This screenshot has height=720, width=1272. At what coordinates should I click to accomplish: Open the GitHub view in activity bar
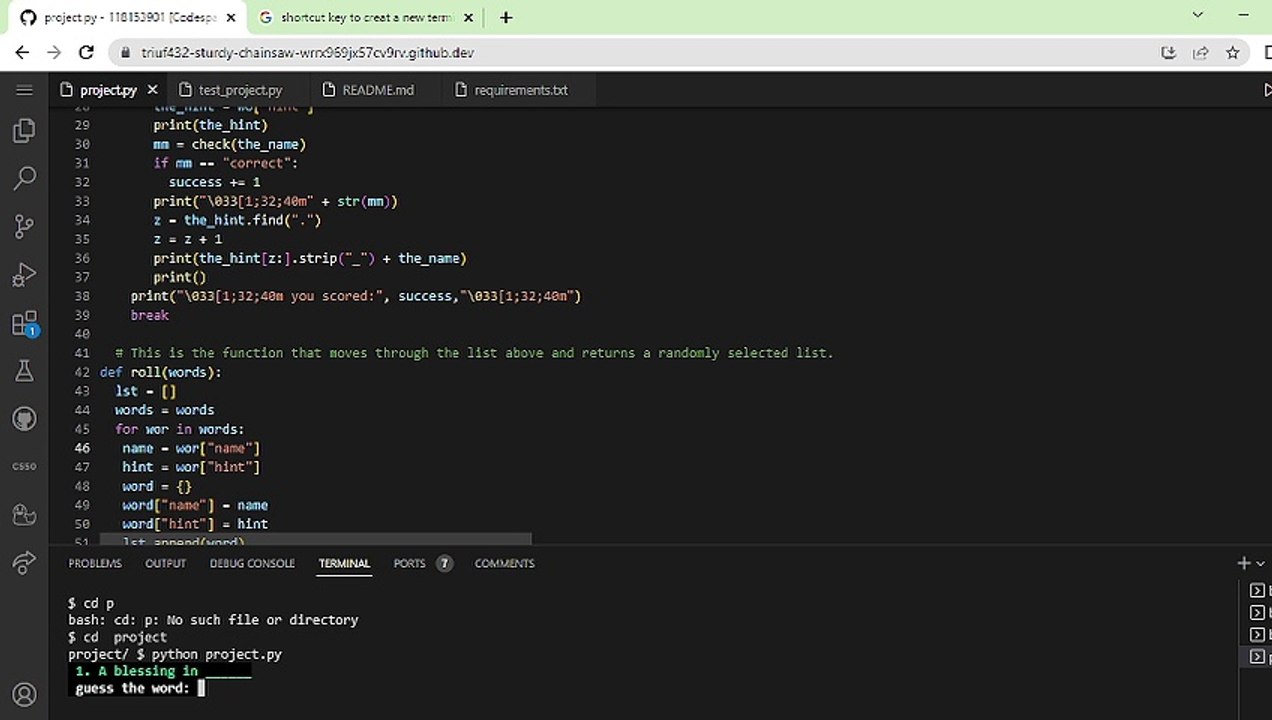click(24, 419)
